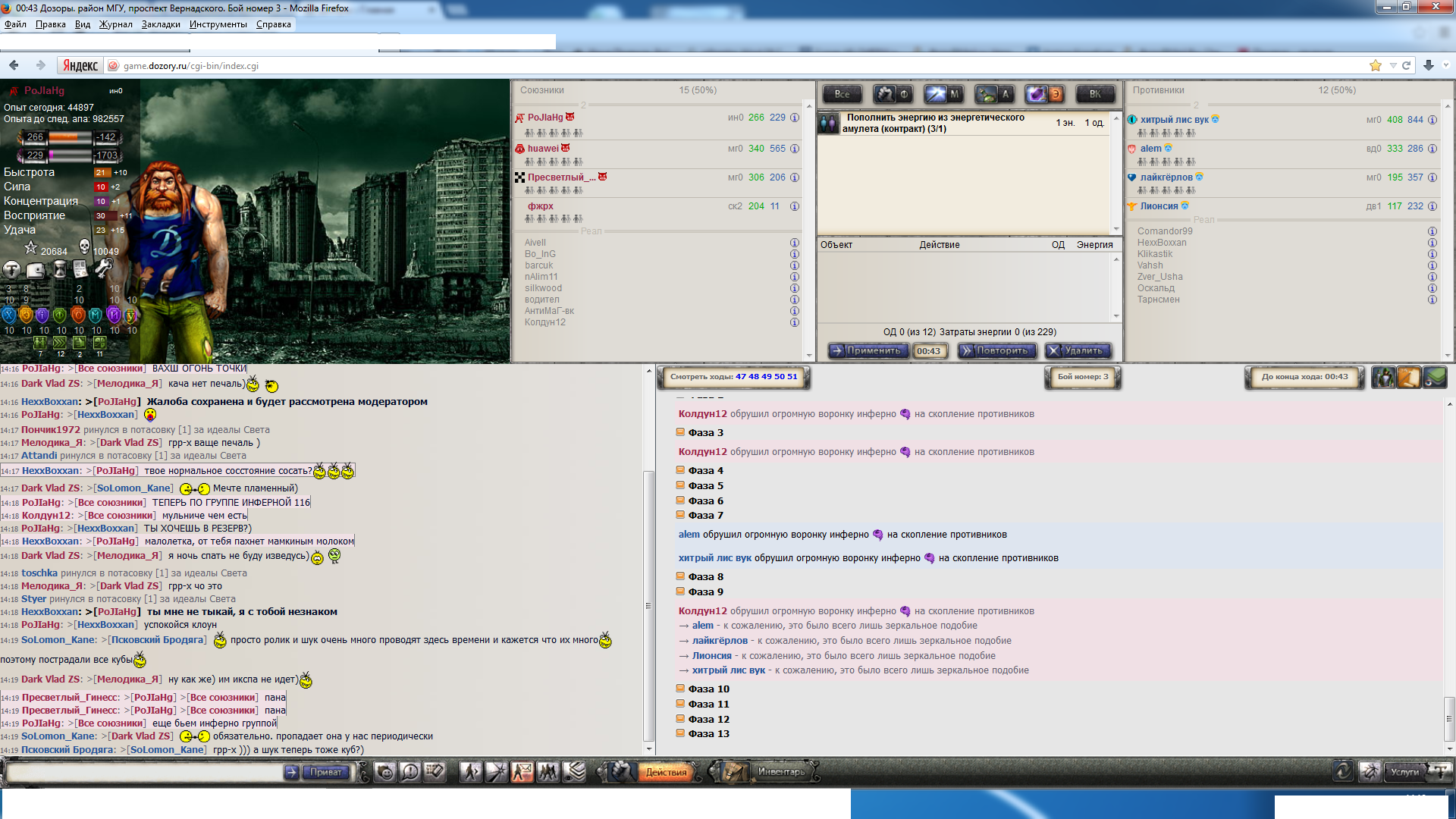Toggle the ВК filter button

(1095, 94)
